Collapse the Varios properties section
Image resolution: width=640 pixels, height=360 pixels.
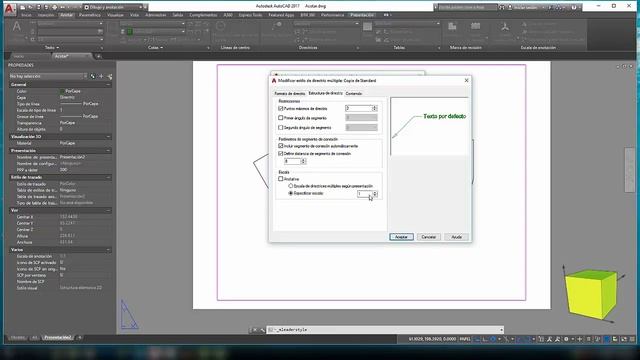coord(108,249)
